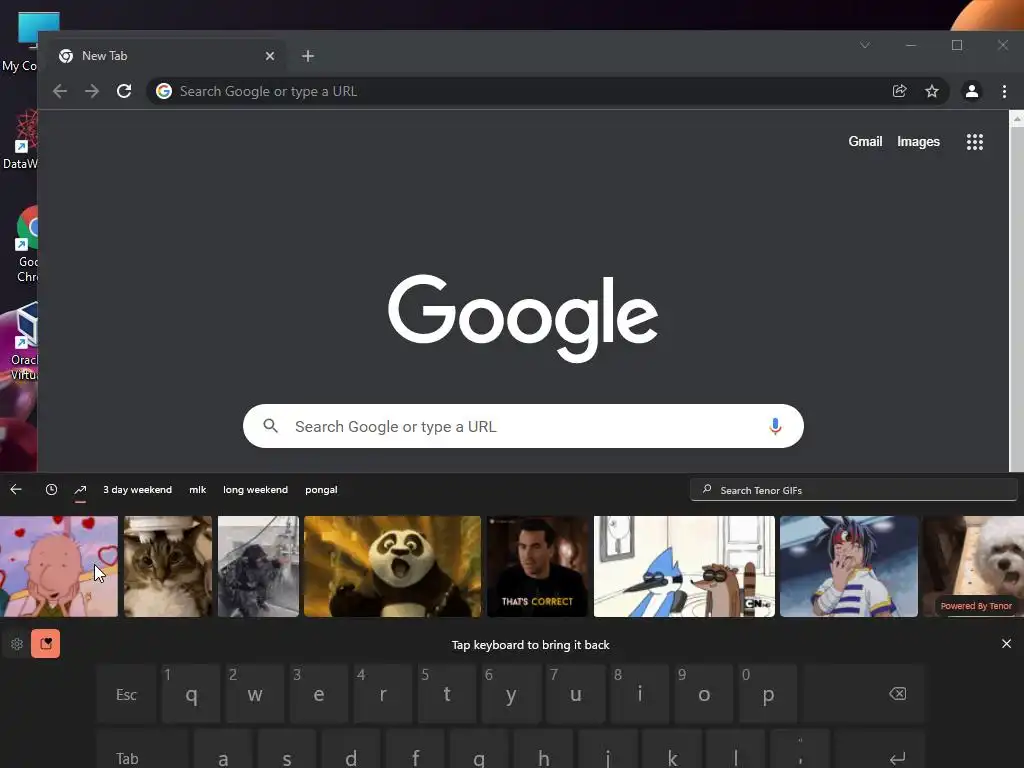Open tab search chevron in title bar

865,45
